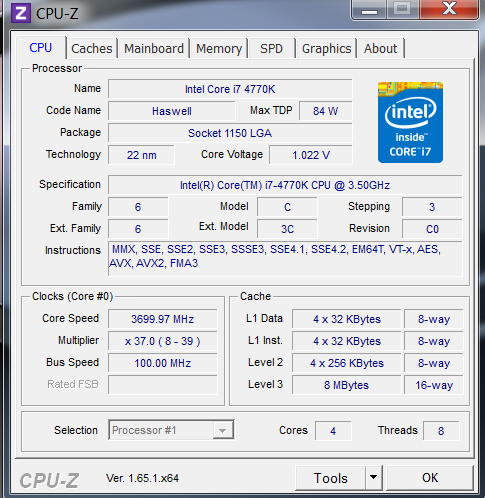Go to the Graphics tab
The image size is (485, 498).
point(327,49)
